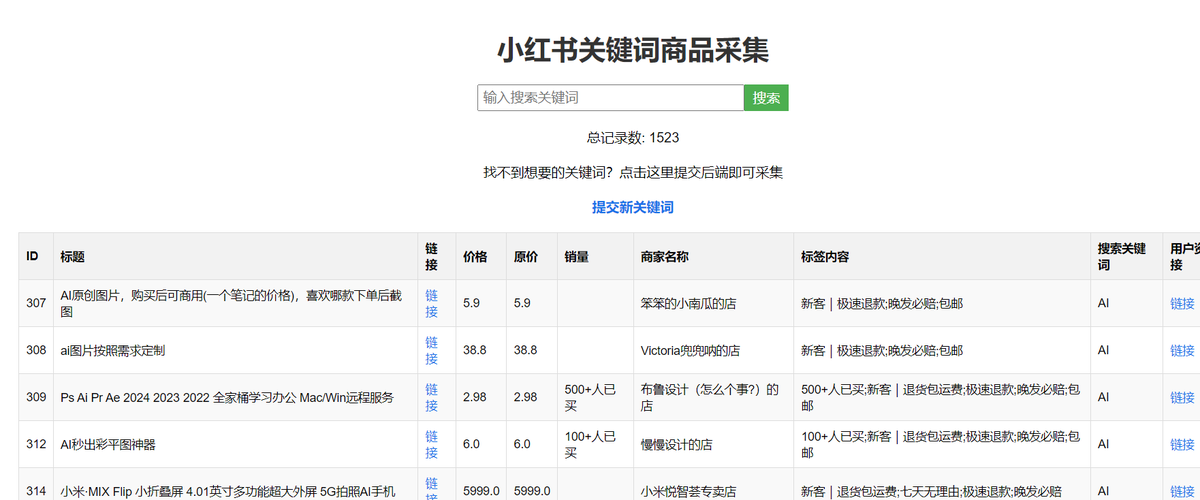The width and height of the screenshot is (1200, 500).
Task: Open the 提交新关键词 link
Action: click(x=633, y=207)
